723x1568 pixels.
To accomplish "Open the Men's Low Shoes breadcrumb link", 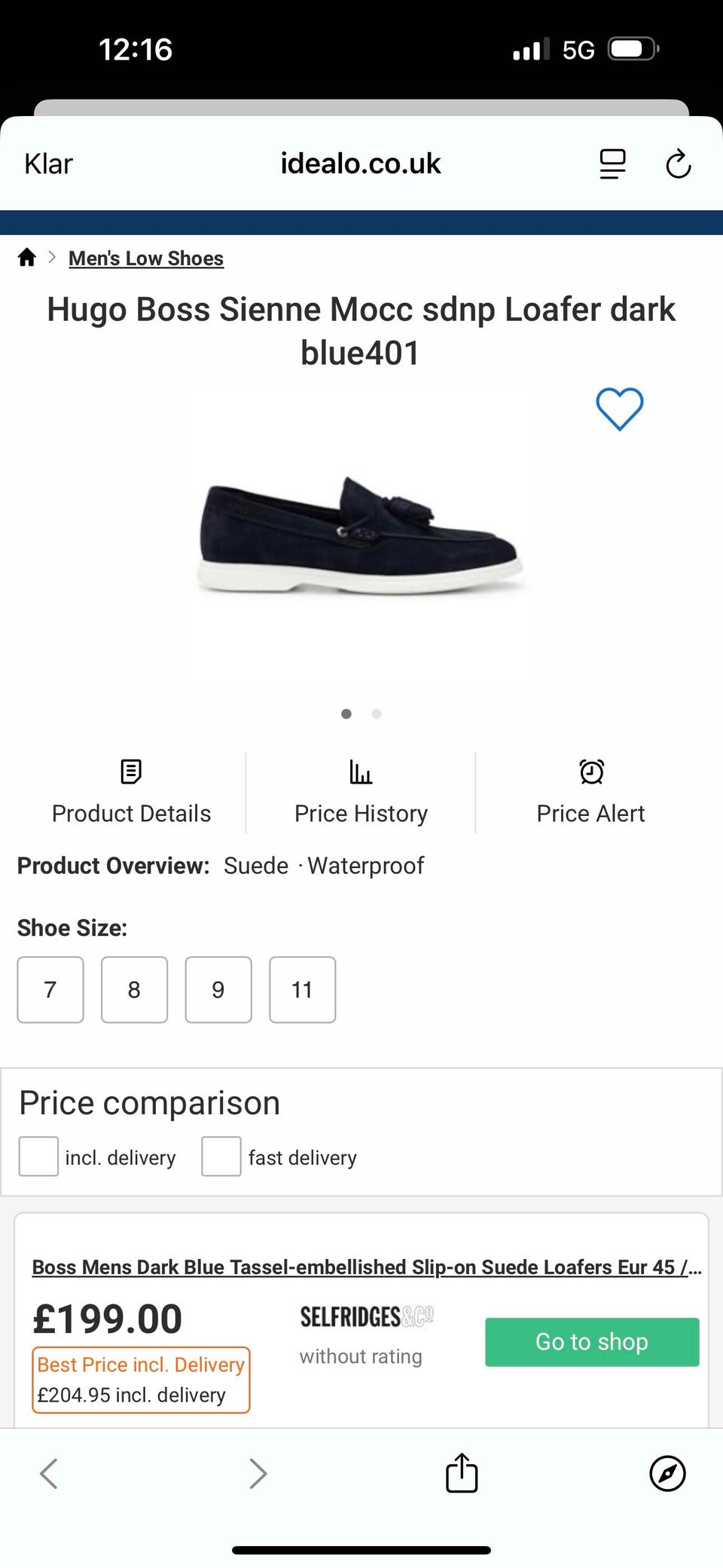I will 146,258.
